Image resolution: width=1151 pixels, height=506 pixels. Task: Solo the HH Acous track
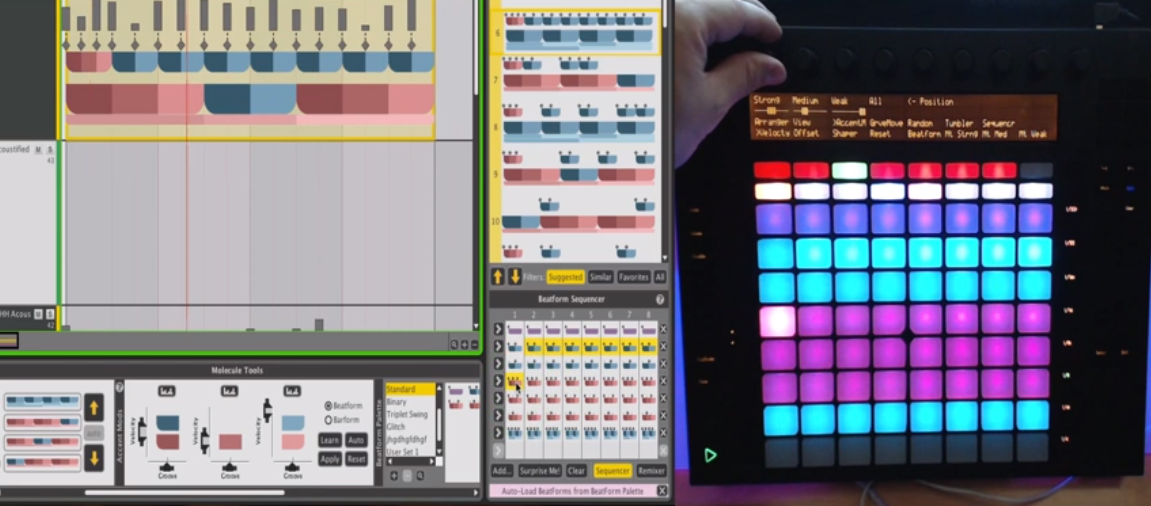click(x=50, y=314)
